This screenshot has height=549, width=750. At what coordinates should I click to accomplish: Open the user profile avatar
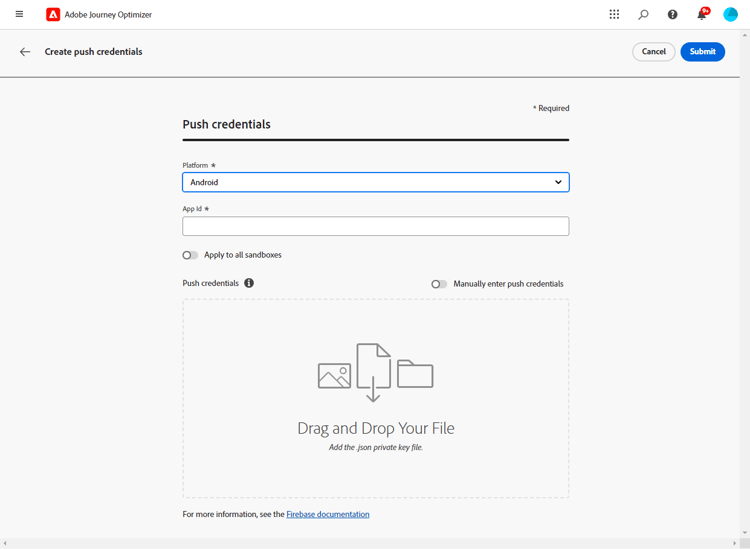(730, 14)
